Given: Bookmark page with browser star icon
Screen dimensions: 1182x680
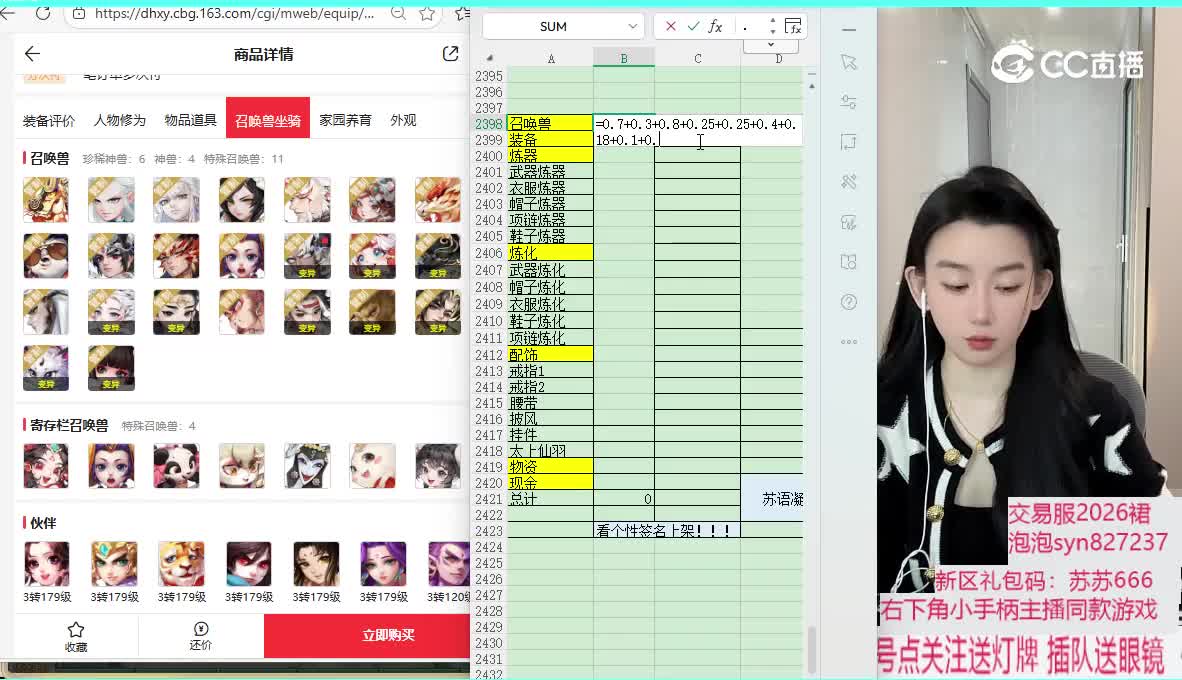Looking at the screenshot, I should 427,13.
